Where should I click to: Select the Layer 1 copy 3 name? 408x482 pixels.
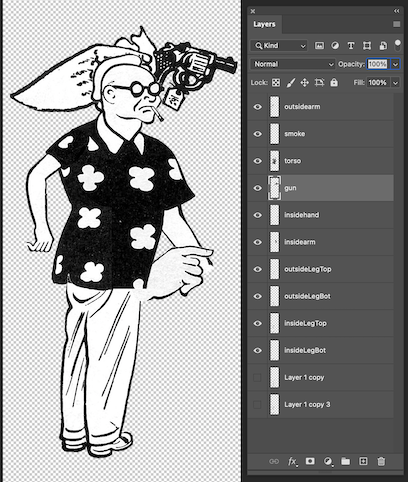click(x=307, y=405)
